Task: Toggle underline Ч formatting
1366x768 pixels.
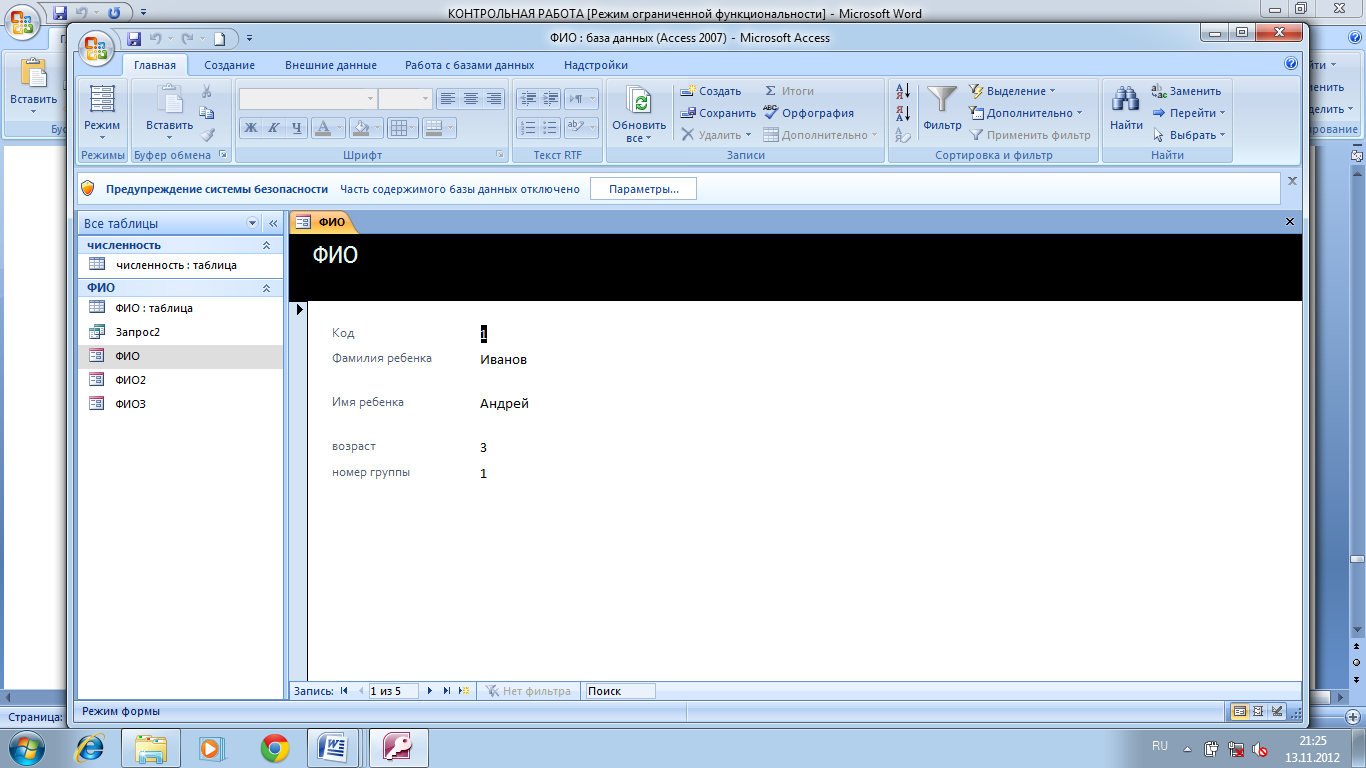Action: click(x=296, y=128)
